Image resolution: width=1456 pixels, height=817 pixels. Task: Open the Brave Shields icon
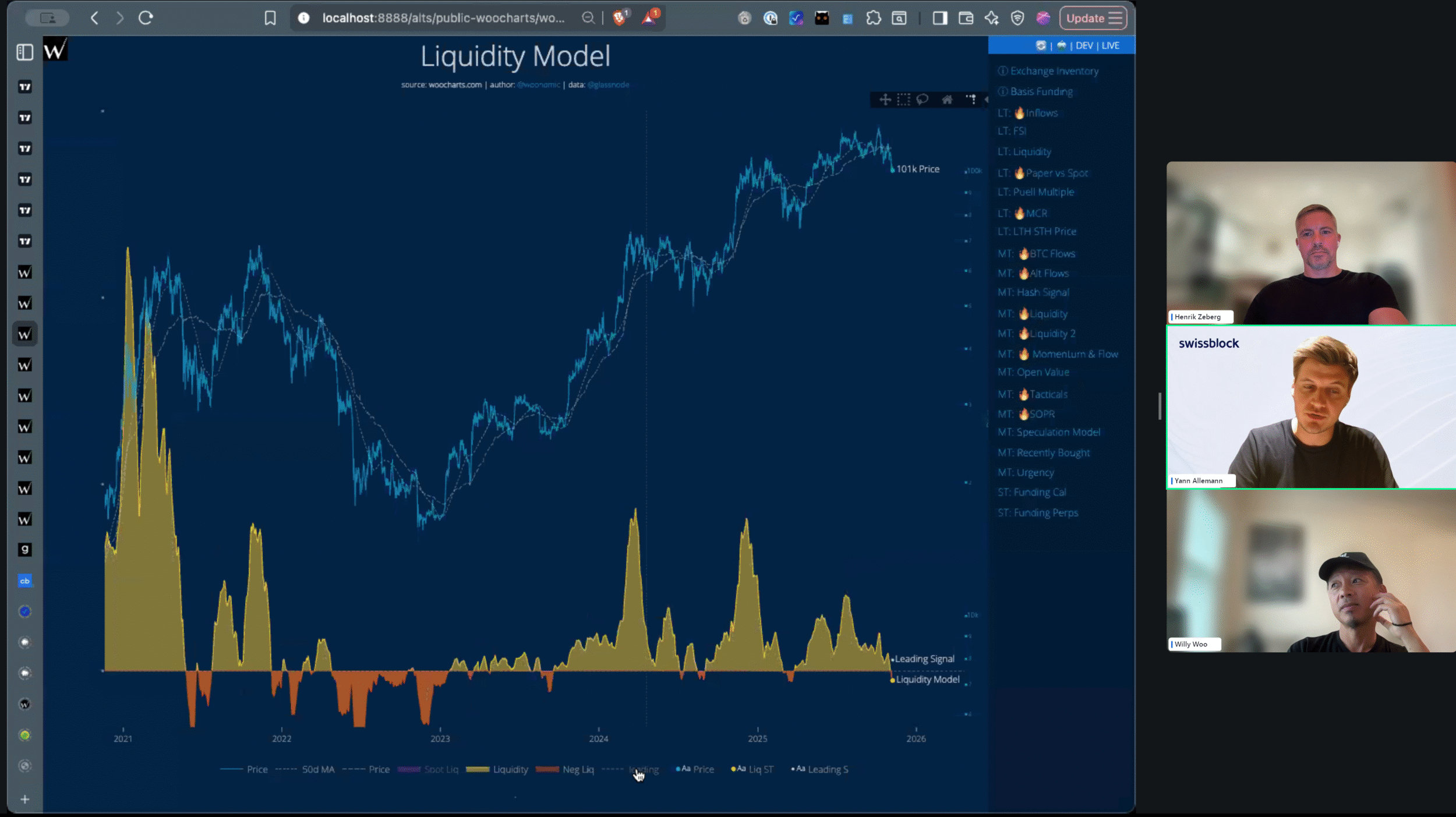619,18
